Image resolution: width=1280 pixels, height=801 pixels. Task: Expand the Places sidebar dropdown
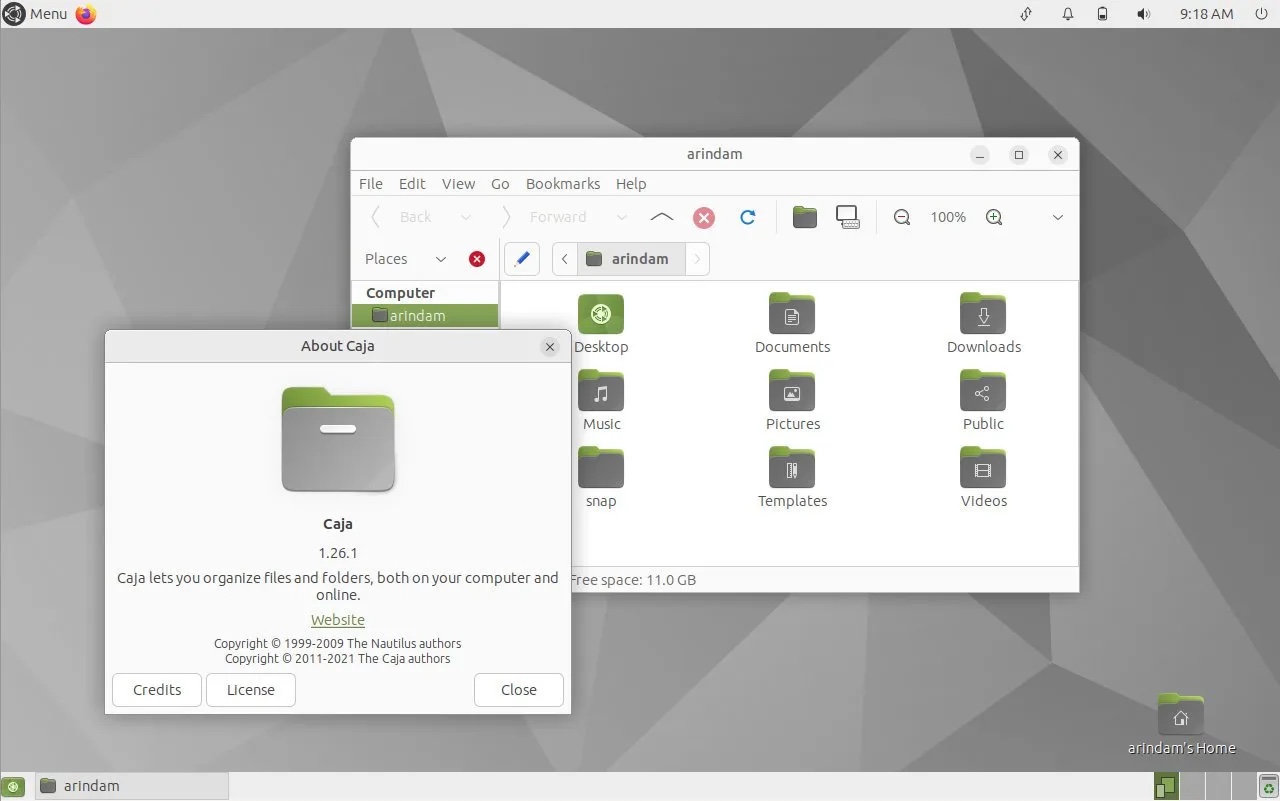click(440, 259)
